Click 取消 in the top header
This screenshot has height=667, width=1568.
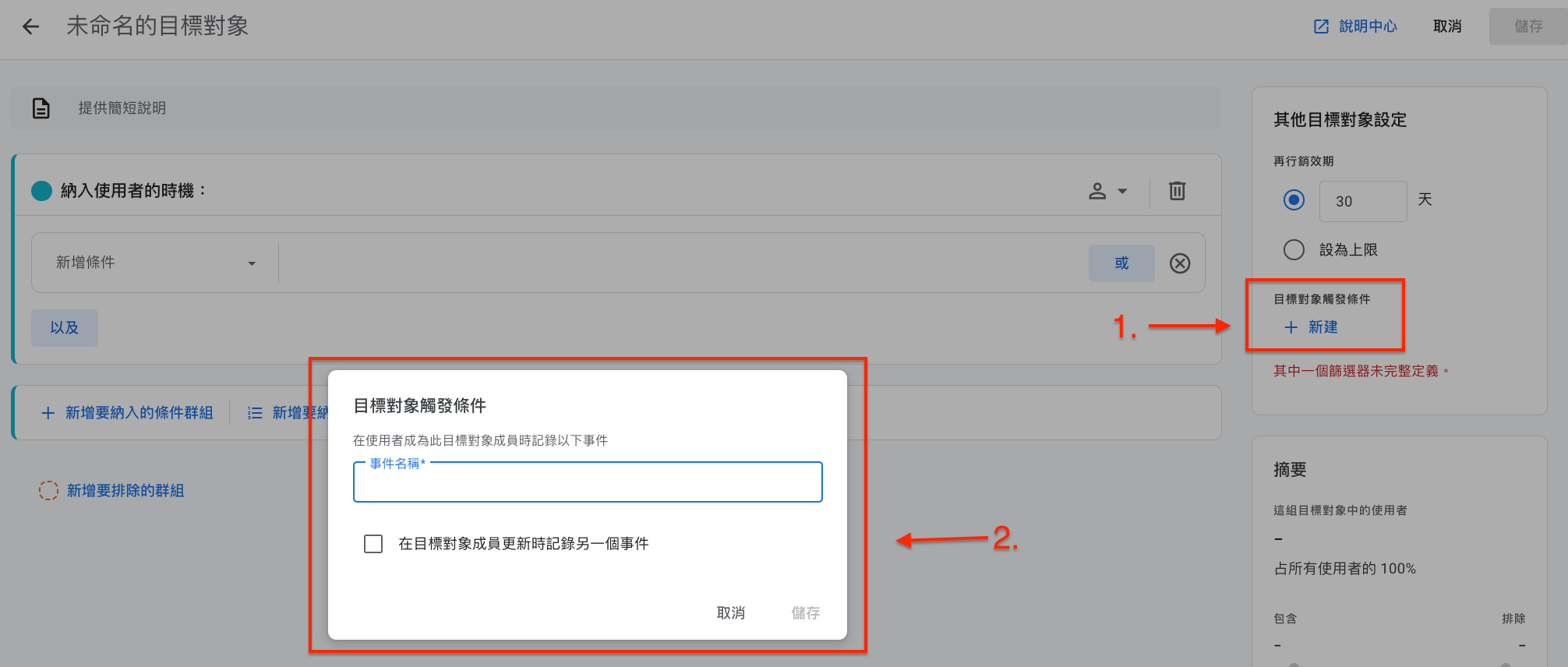1447,26
